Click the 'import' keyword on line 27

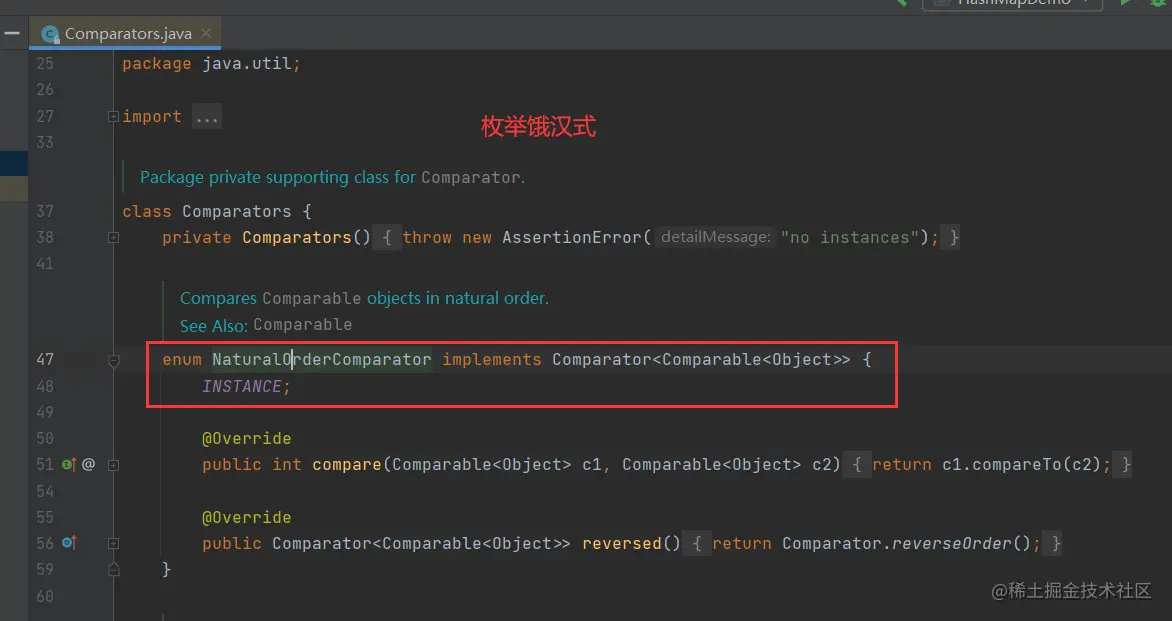tap(152, 117)
